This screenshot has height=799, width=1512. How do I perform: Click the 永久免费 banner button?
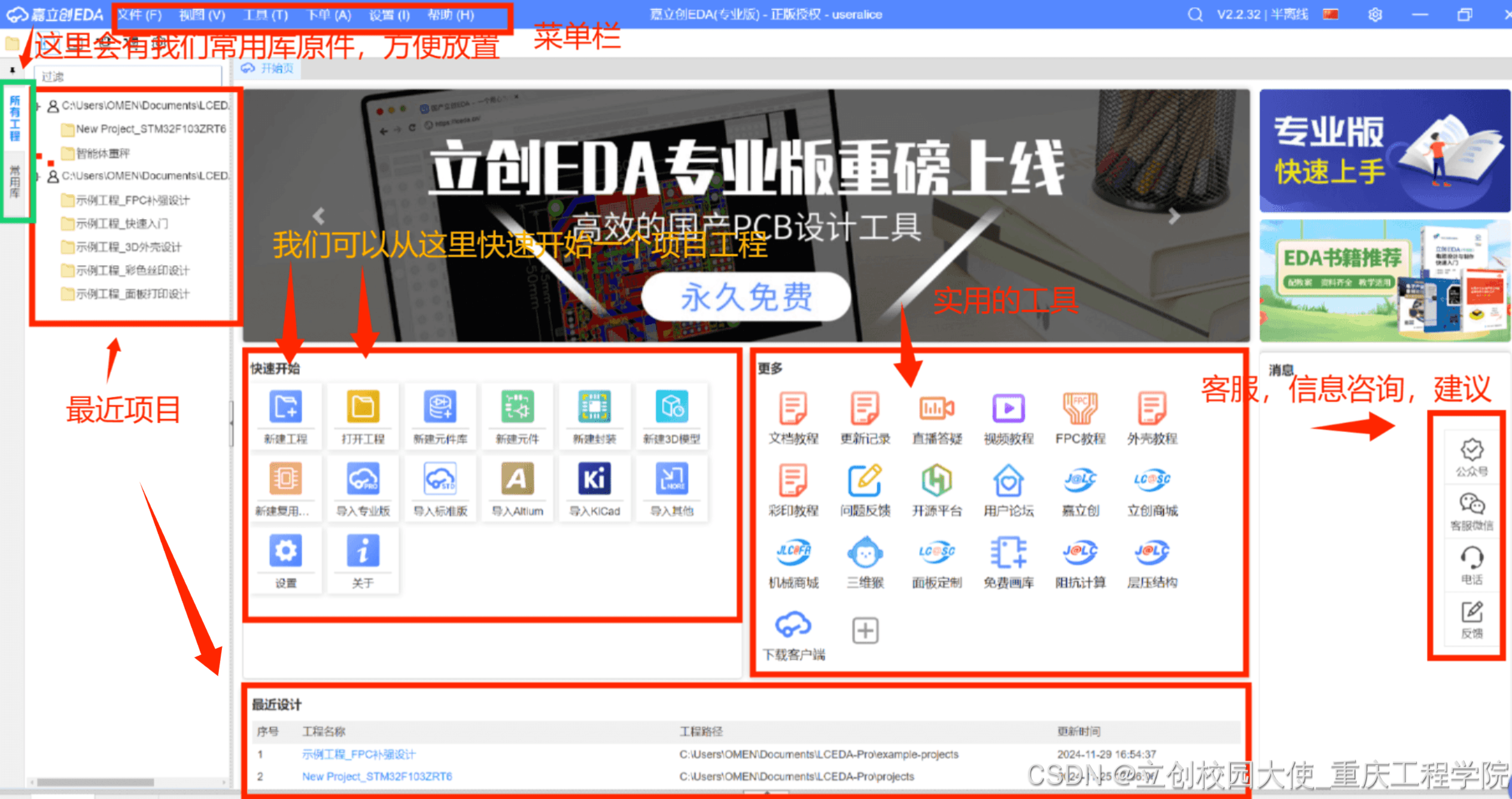pos(746,297)
